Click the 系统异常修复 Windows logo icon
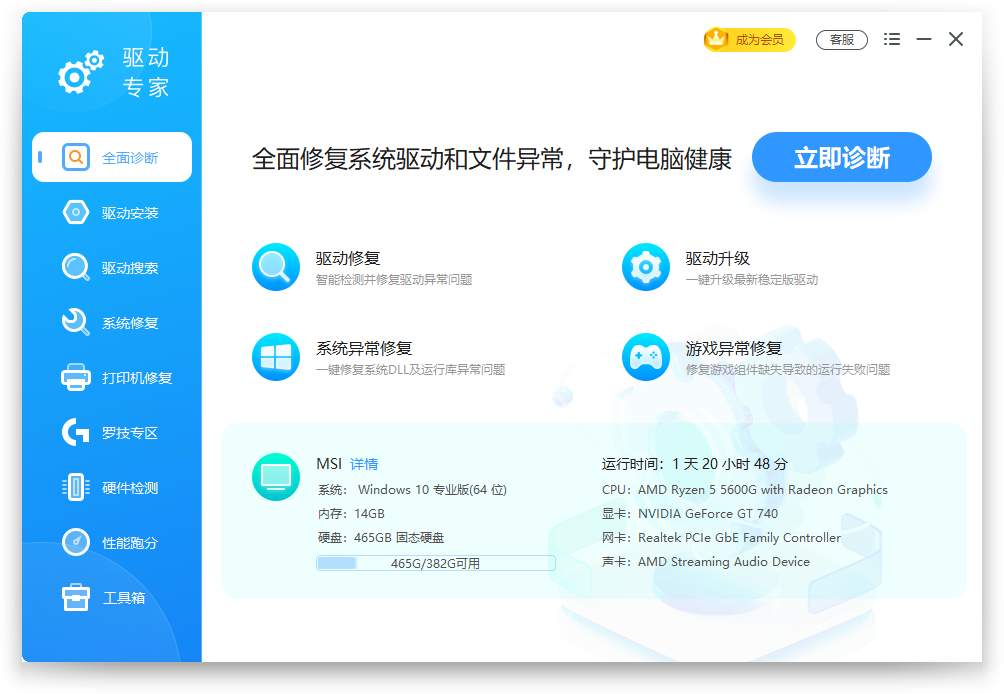 pos(276,357)
